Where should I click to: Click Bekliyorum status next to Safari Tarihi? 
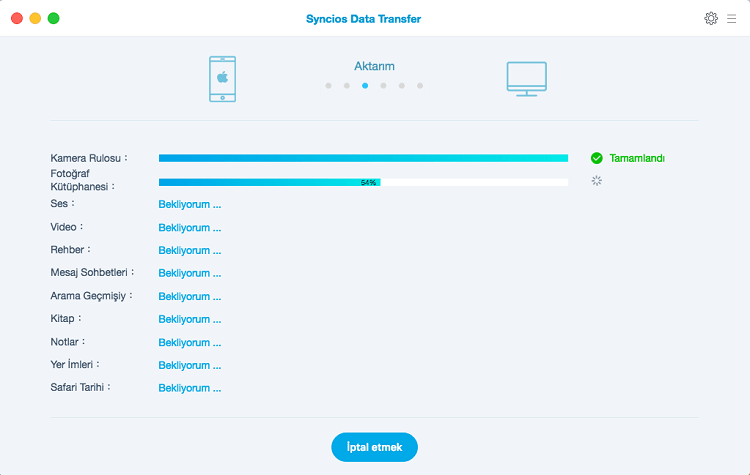click(x=190, y=388)
